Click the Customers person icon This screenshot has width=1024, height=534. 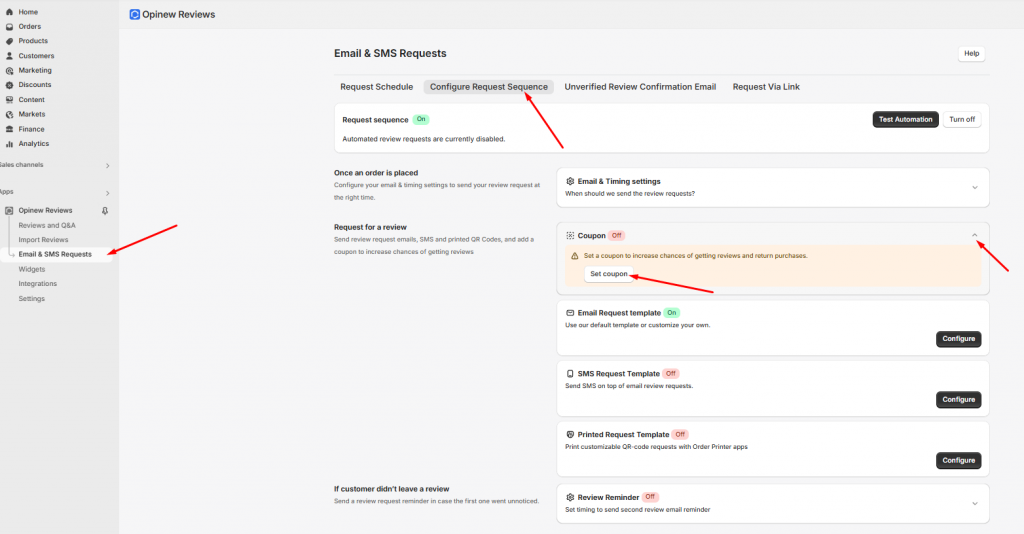[9, 56]
